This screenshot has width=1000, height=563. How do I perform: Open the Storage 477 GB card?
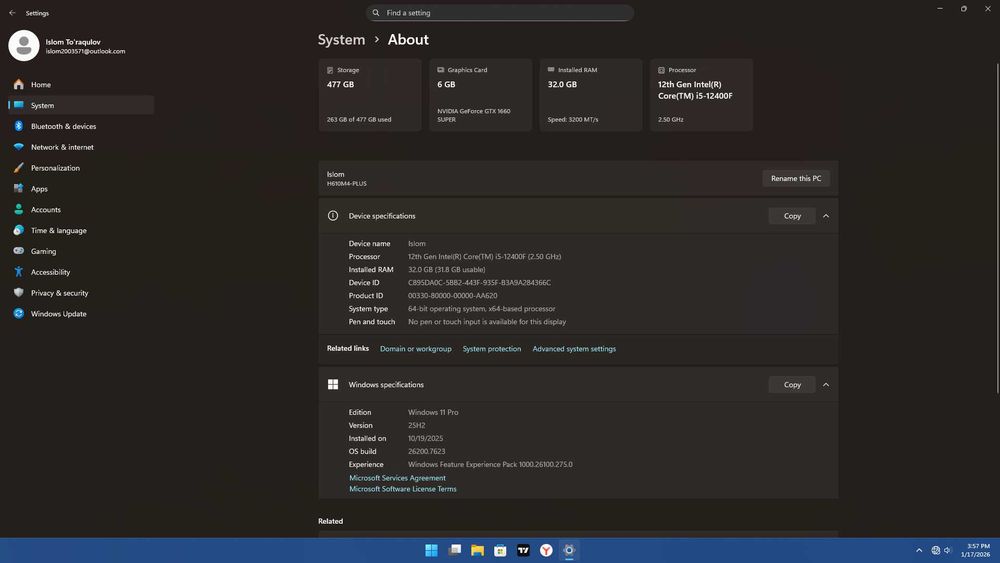370,95
